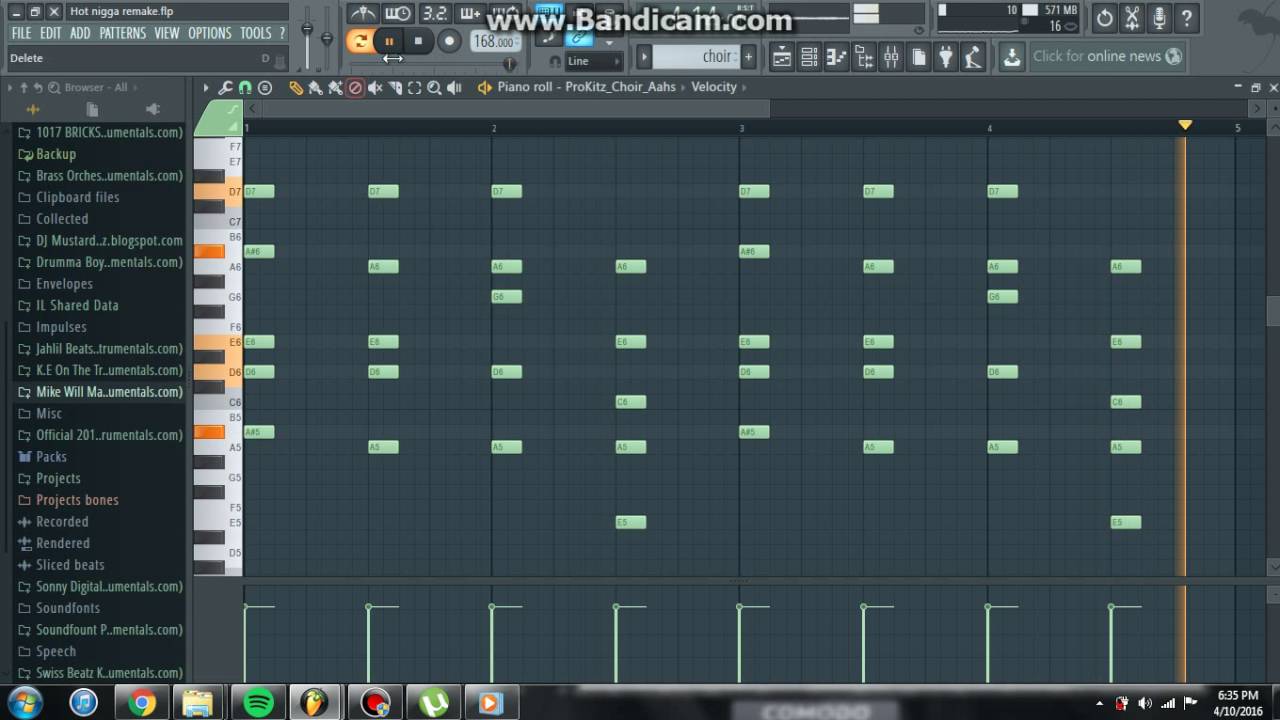Click the online news globe icon
Image resolution: width=1280 pixels, height=720 pixels.
1174,56
